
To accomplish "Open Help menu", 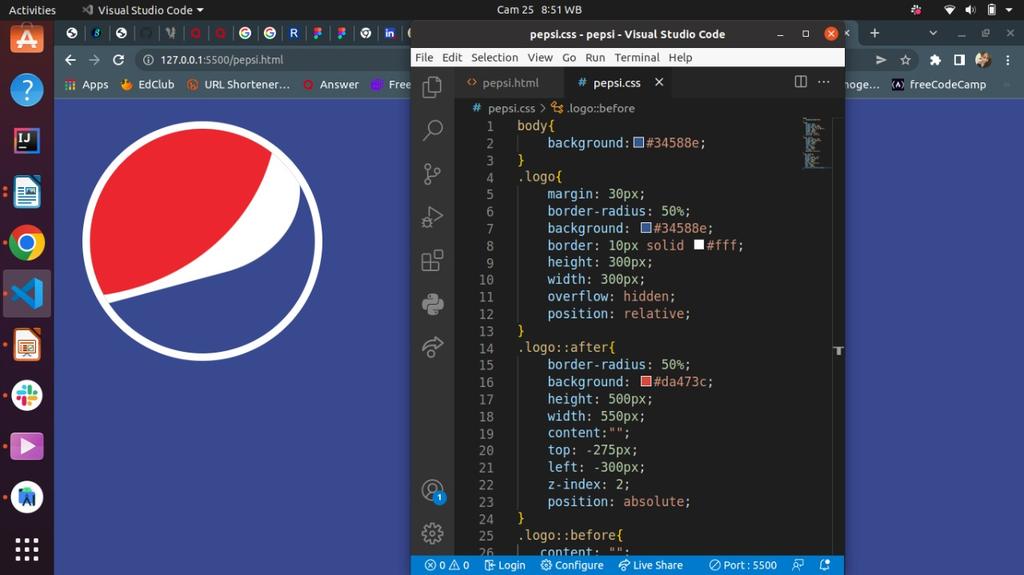I will [680, 58].
